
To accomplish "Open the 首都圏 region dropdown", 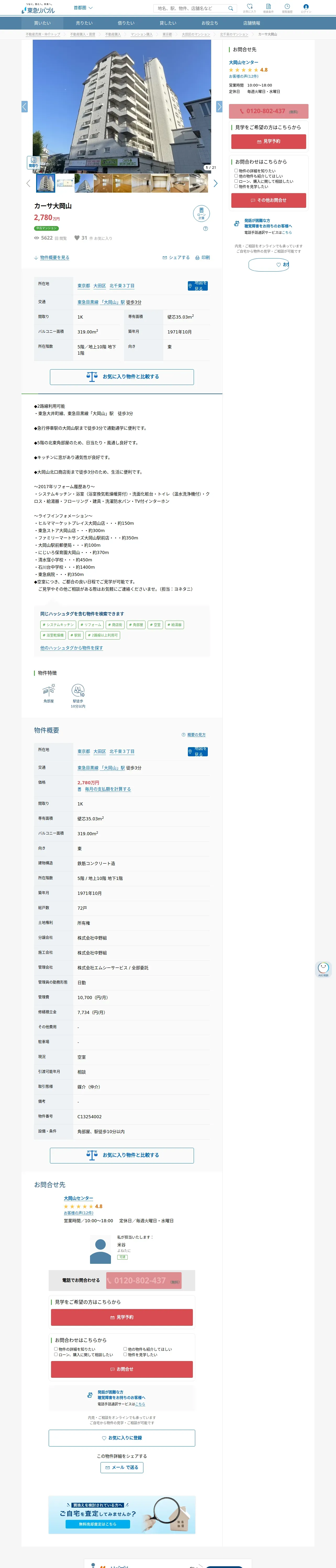I will point(83,8).
